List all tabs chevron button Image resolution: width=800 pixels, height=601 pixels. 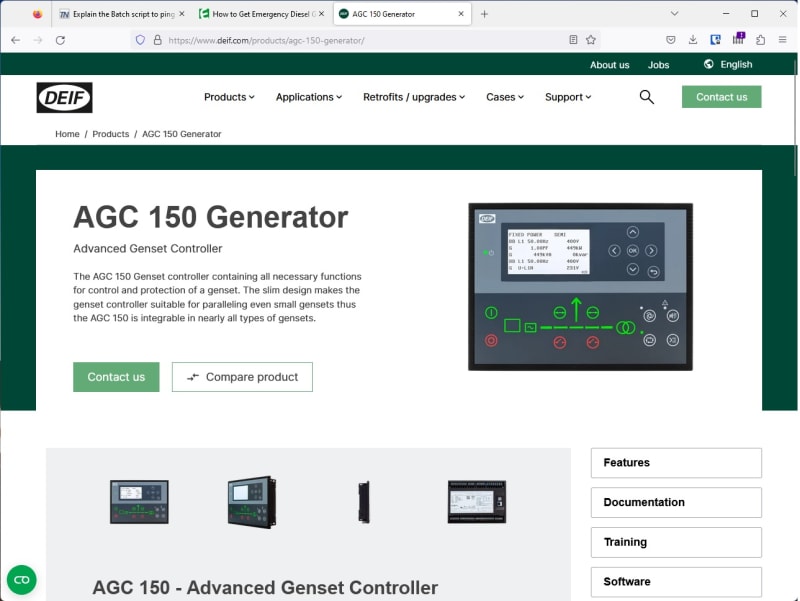[x=674, y=14]
